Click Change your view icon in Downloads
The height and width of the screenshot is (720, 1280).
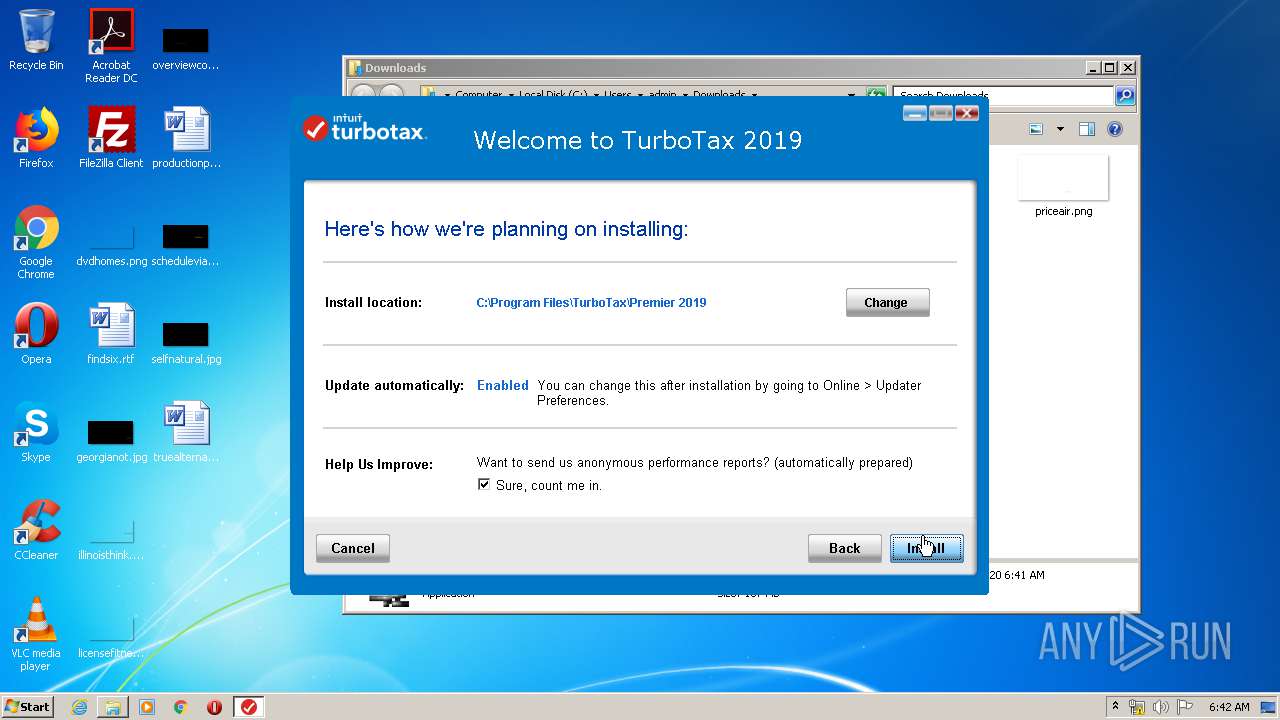[1037, 129]
